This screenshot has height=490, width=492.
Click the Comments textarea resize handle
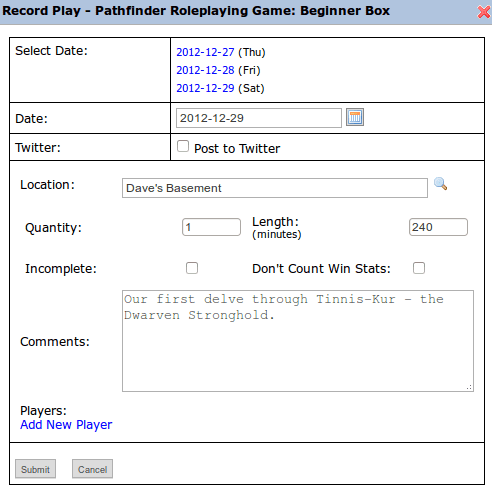point(469,387)
